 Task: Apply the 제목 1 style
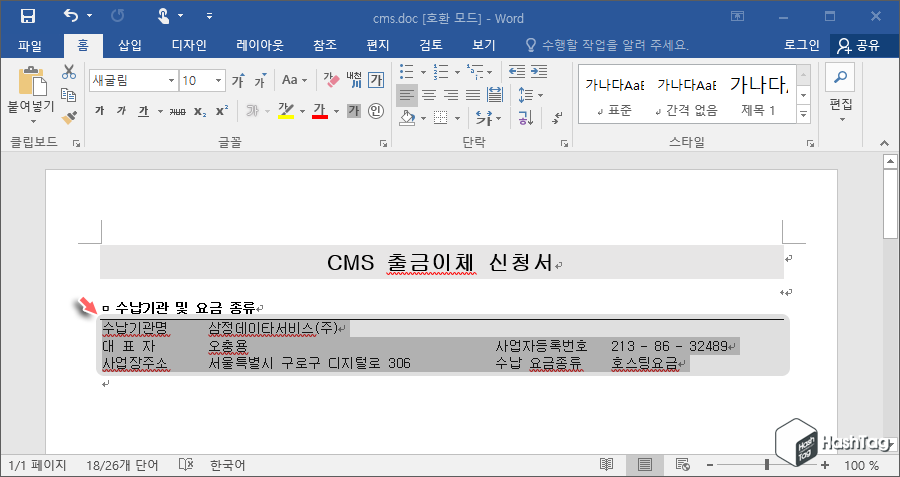(x=758, y=95)
